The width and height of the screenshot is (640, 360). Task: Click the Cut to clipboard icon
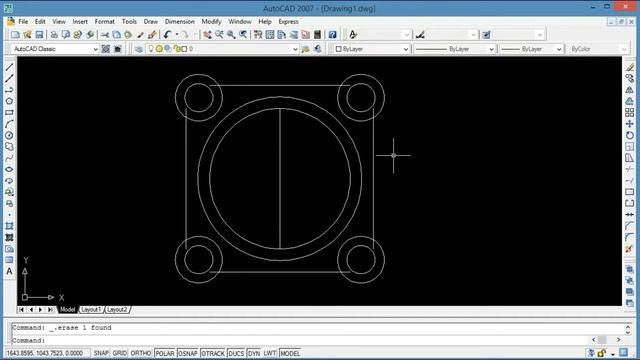point(105,35)
